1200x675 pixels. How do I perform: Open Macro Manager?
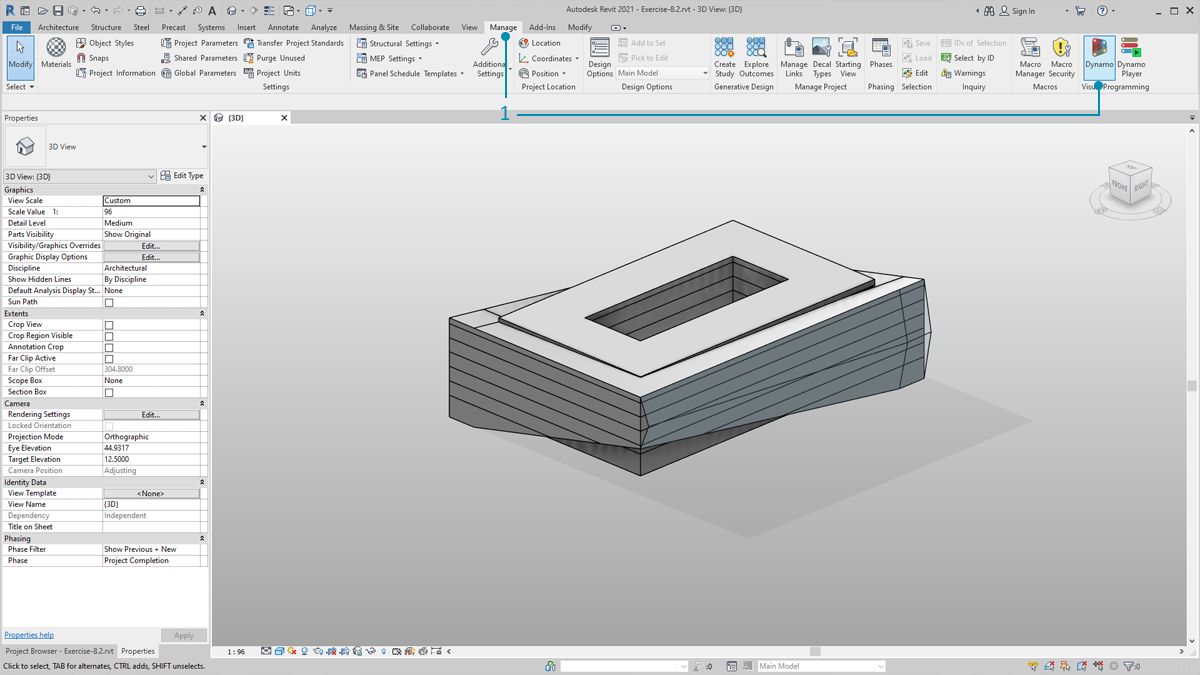[1030, 56]
